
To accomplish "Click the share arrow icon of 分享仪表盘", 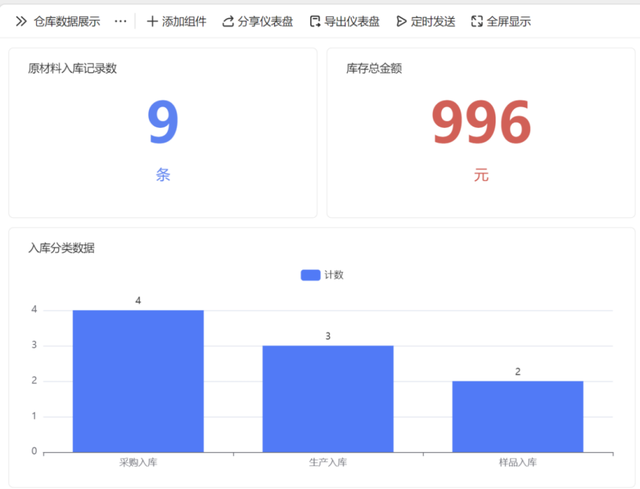I will tap(228, 21).
